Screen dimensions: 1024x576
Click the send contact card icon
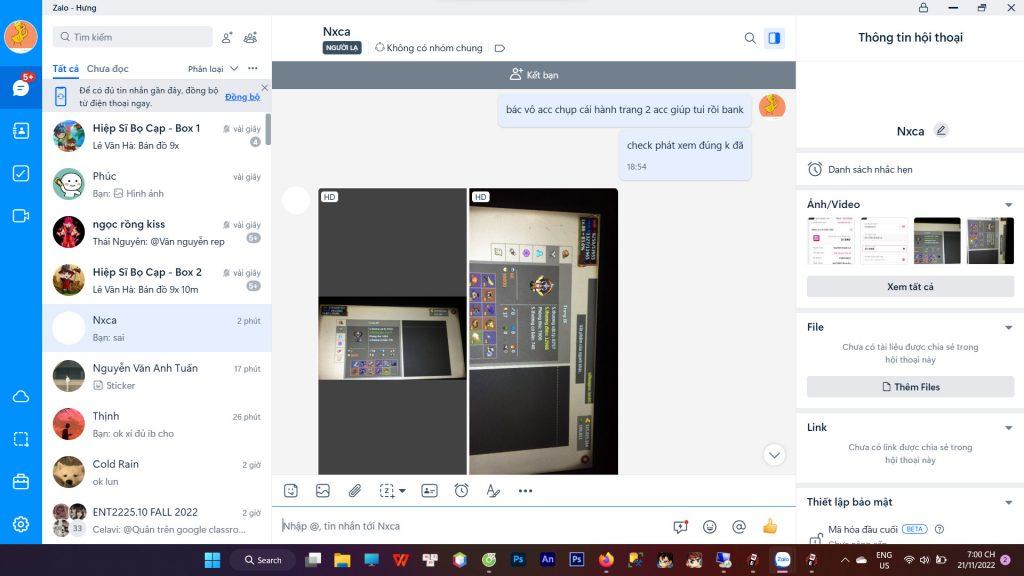coord(429,490)
